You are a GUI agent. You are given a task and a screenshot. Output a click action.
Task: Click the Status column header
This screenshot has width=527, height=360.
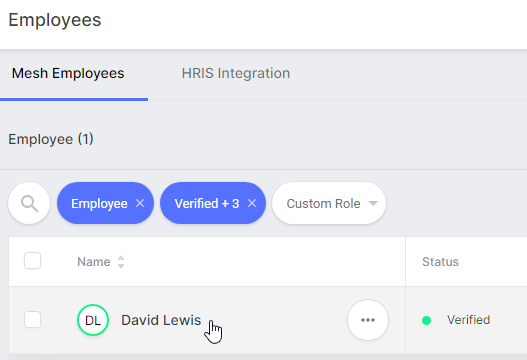(x=440, y=262)
